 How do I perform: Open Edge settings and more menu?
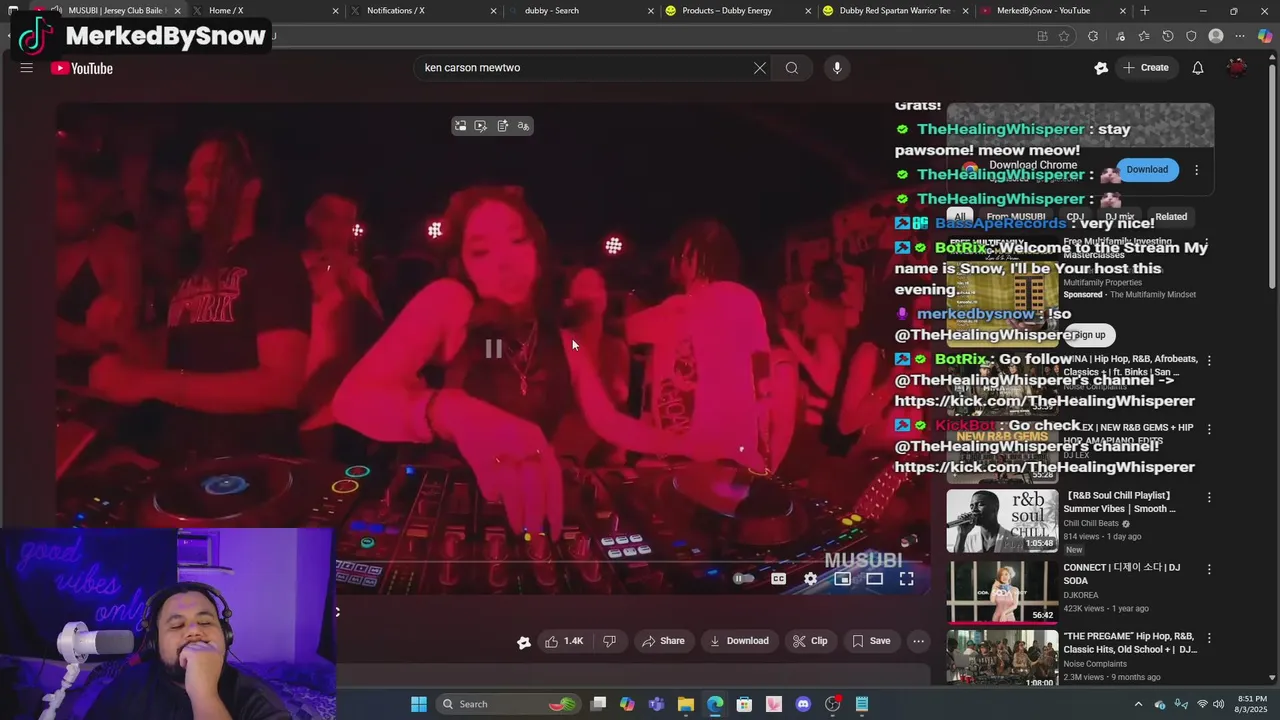pos(1241,36)
